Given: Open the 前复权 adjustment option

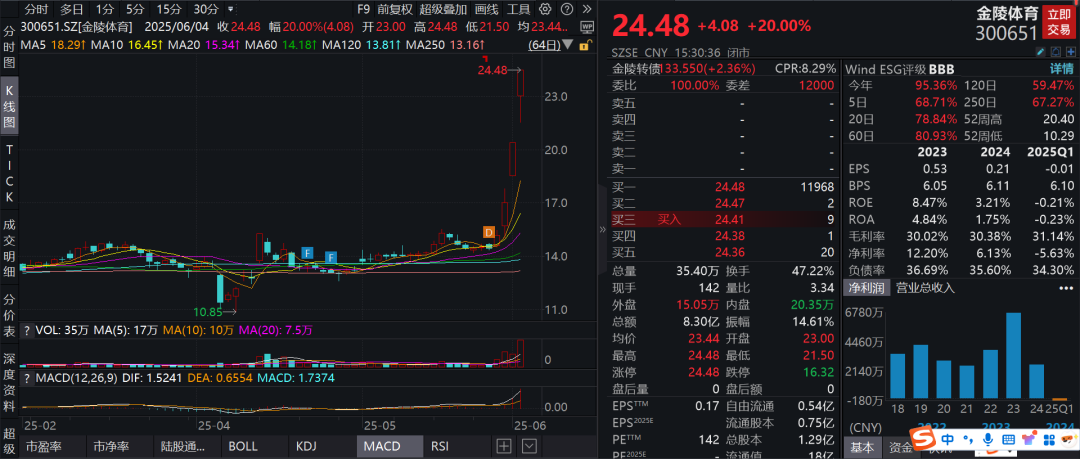Looking at the screenshot, I should [x=395, y=9].
